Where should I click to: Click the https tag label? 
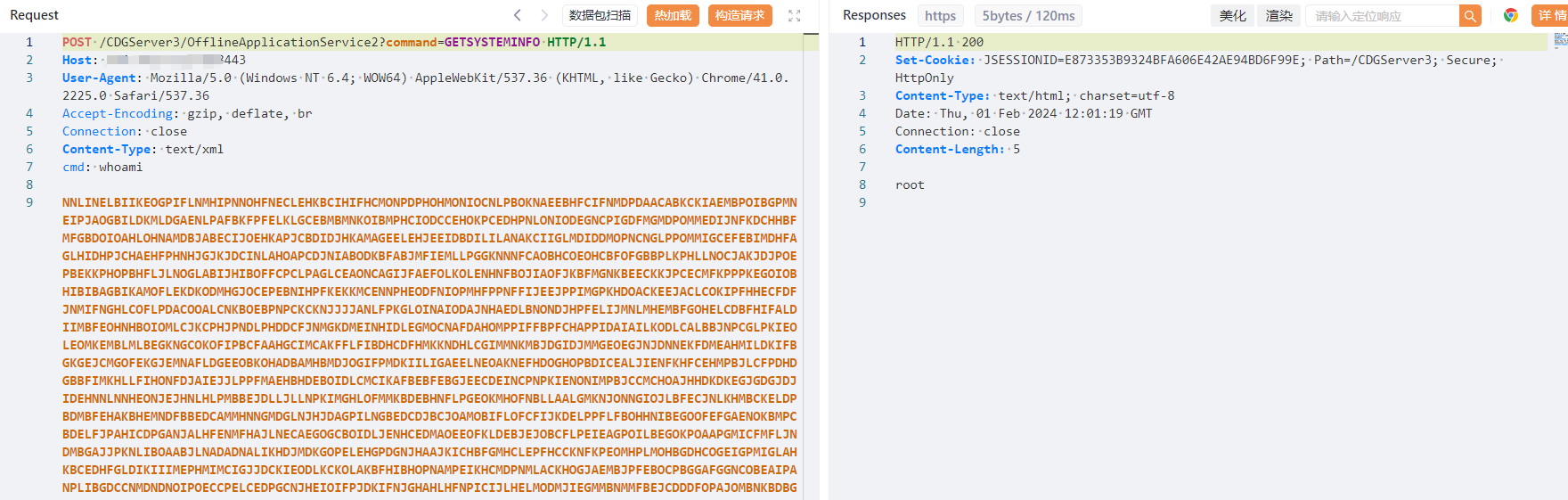940,15
